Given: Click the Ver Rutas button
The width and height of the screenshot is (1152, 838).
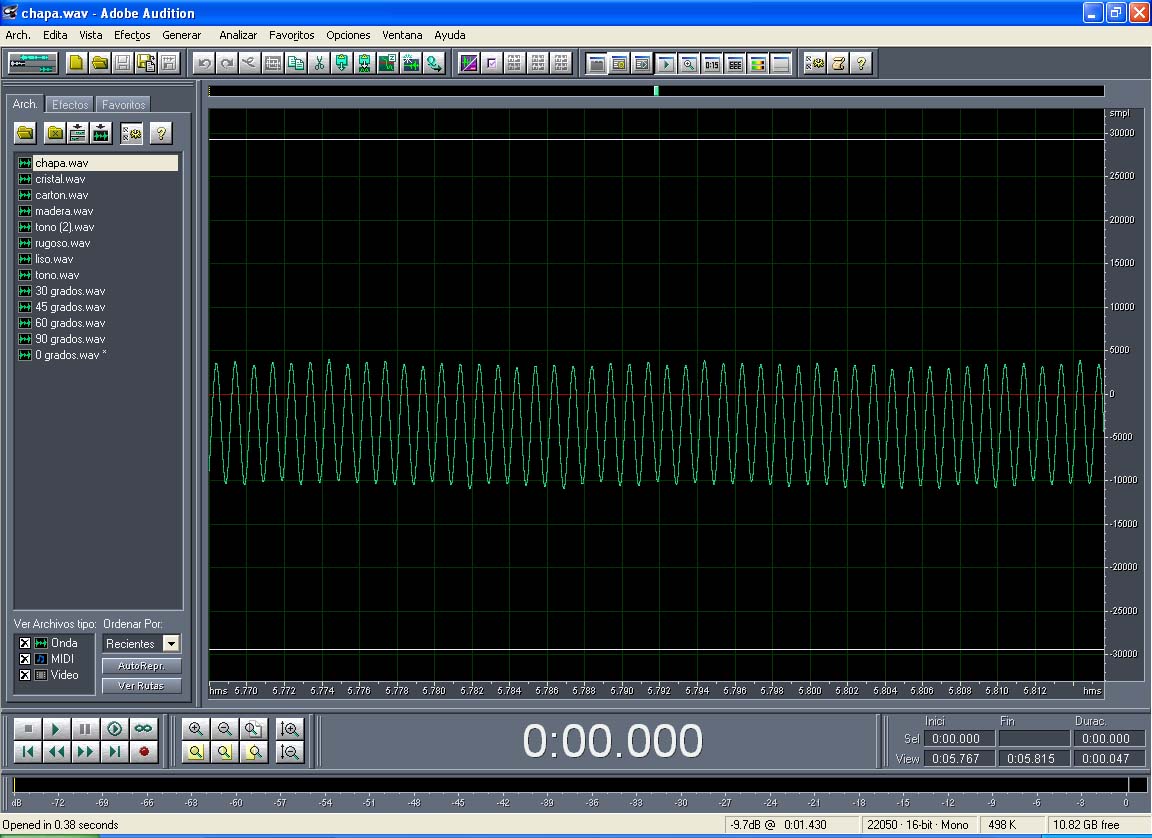Looking at the screenshot, I should tap(141, 685).
